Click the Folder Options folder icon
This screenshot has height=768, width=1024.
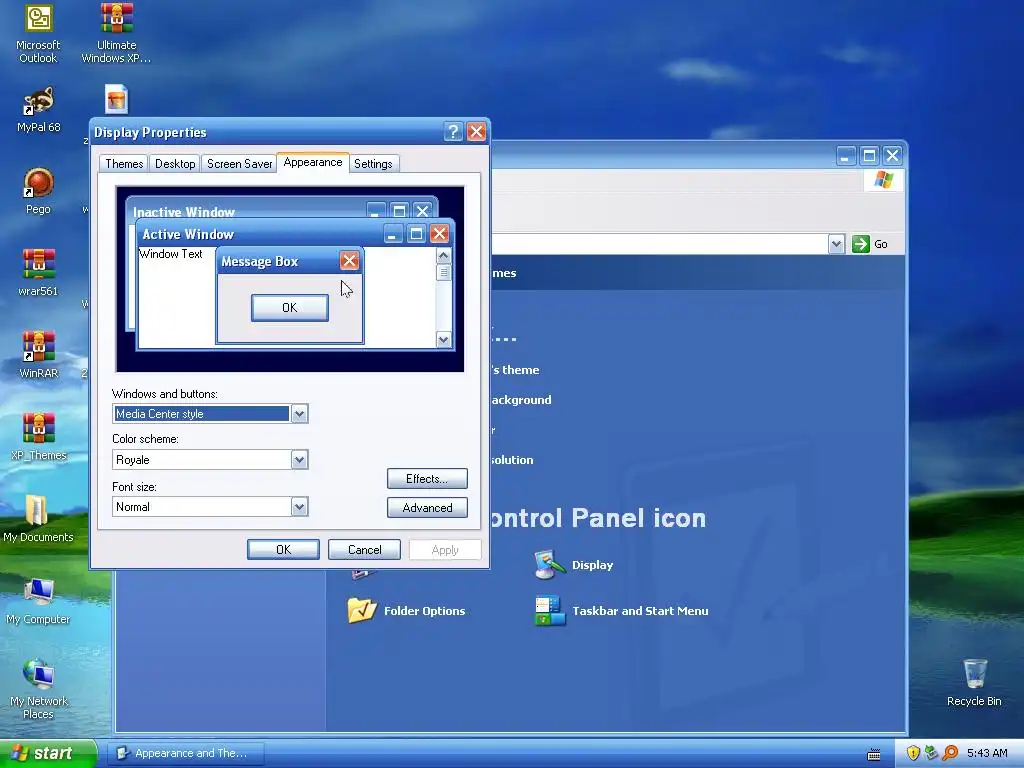coord(362,611)
